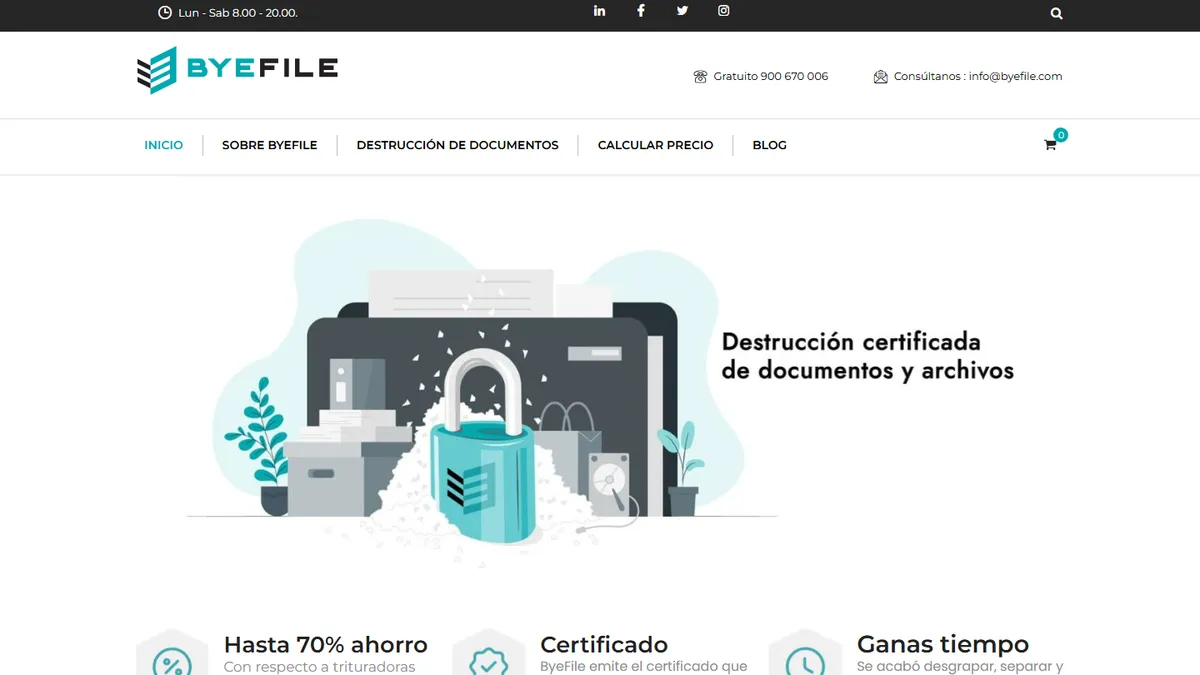Call the Gratuito 900 670 006 number
This screenshot has height=675, width=1200.
click(771, 76)
